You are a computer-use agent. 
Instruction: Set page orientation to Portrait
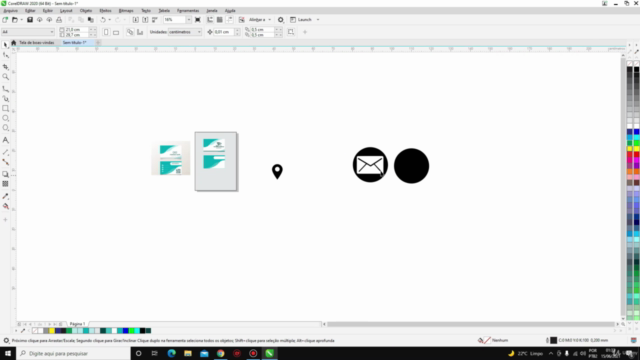[106, 32]
